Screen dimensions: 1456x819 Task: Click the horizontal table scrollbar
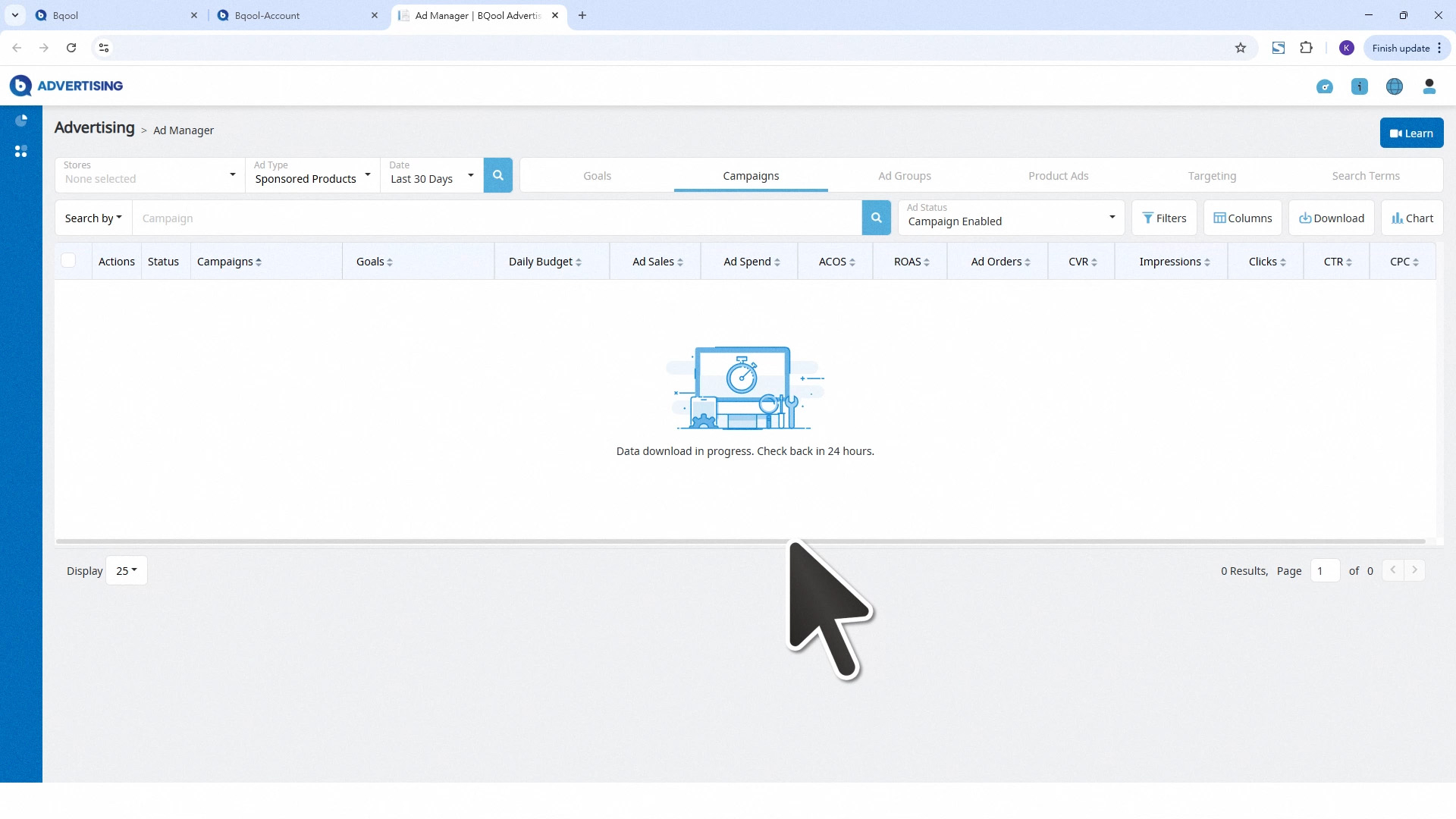pyautogui.click(x=740, y=541)
